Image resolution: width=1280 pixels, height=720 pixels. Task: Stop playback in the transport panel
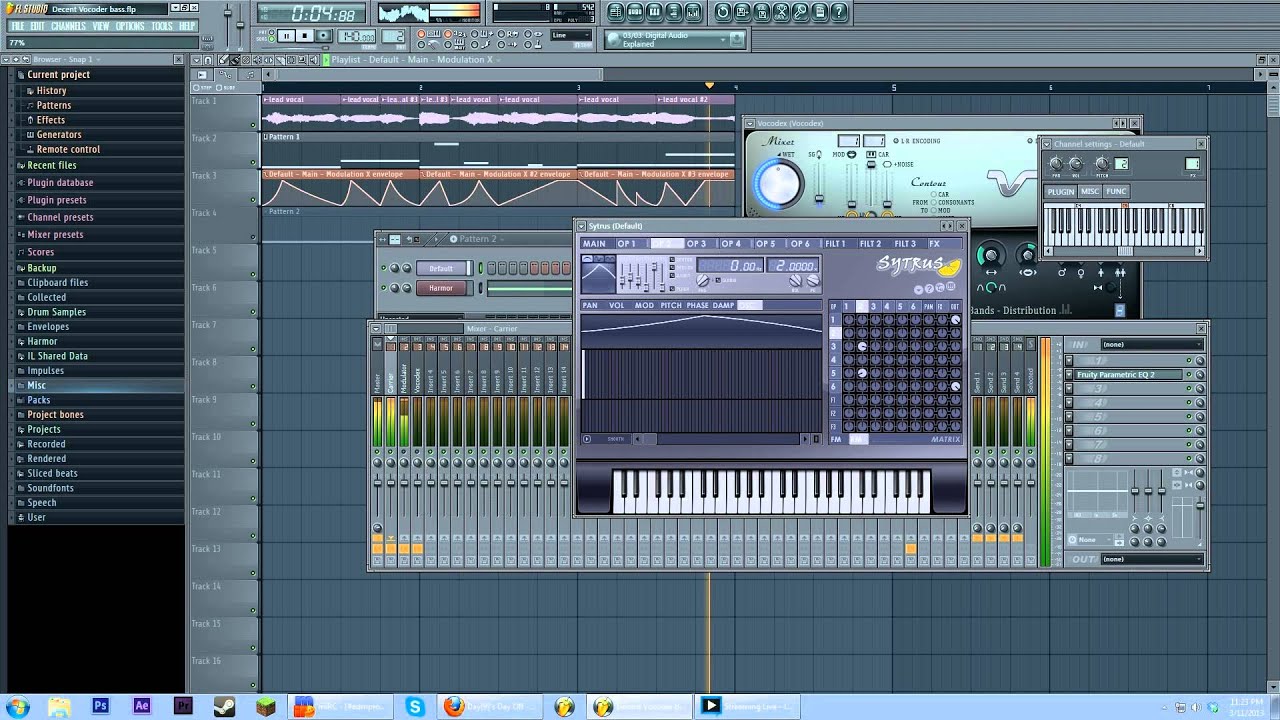coord(305,35)
